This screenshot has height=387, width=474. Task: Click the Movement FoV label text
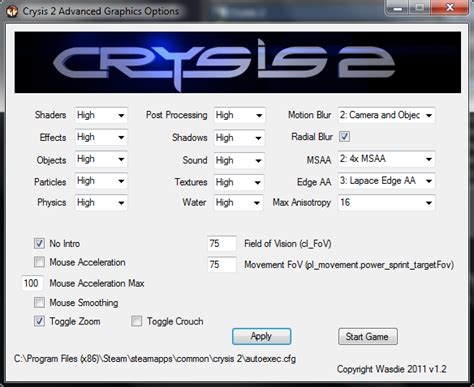[349, 265]
